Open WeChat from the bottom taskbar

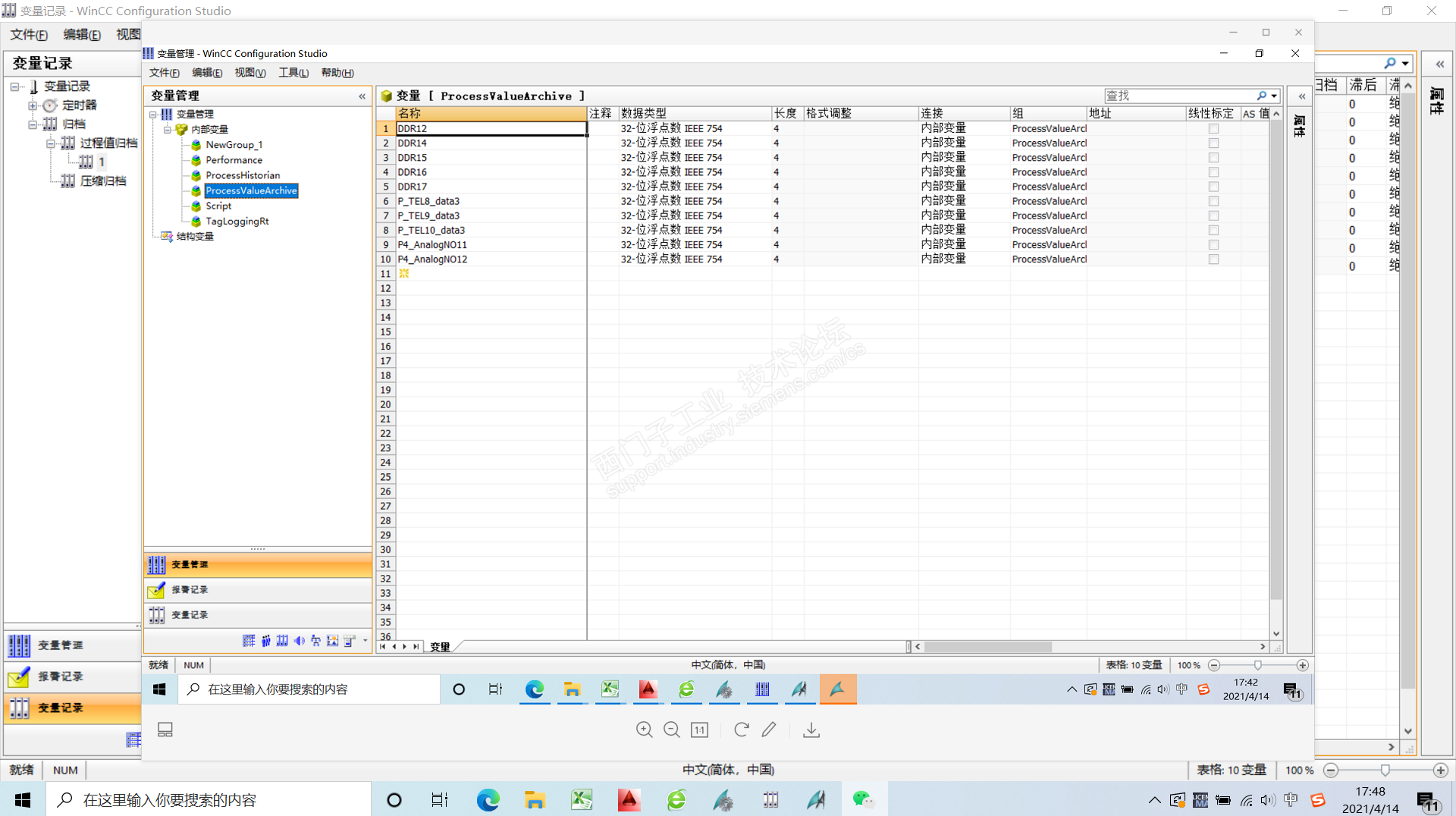coord(863,799)
